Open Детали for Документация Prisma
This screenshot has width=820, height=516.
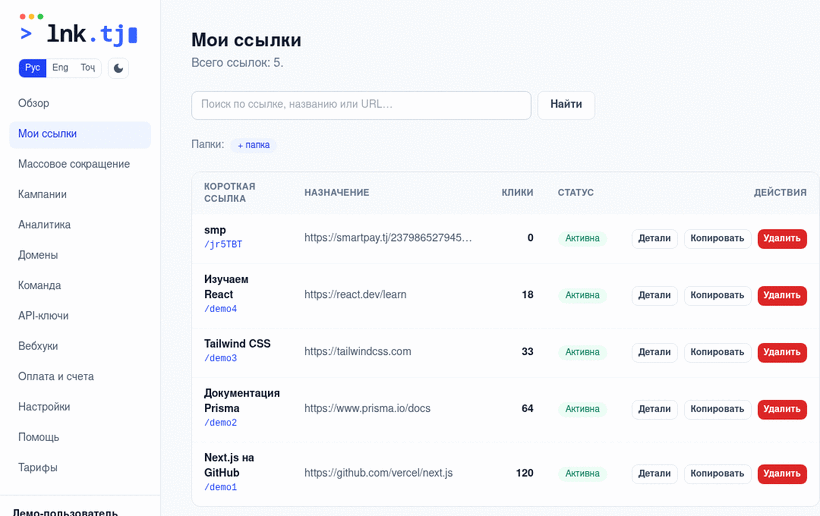click(654, 409)
